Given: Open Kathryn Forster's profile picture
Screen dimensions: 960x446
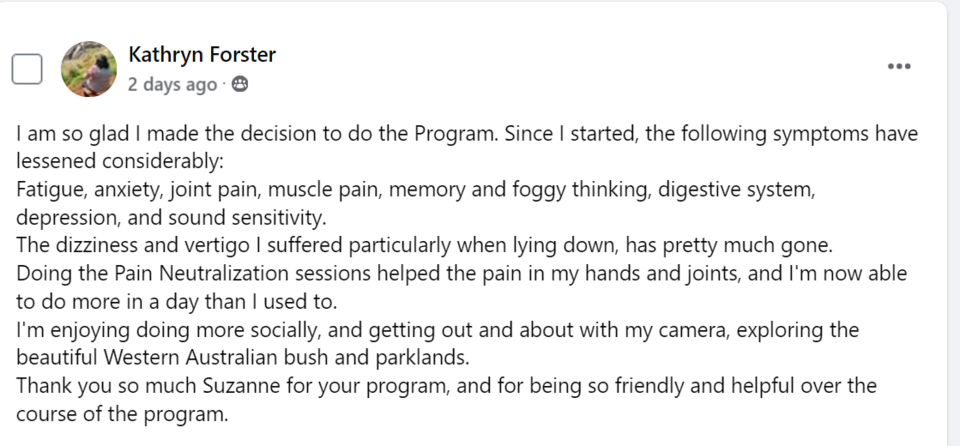Looking at the screenshot, I should pos(89,69).
